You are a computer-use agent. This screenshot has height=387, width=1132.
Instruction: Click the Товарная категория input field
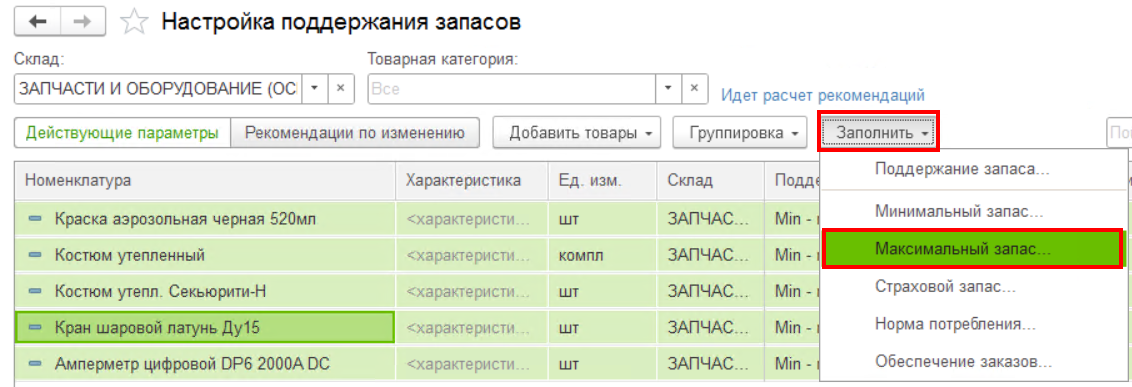(512, 88)
